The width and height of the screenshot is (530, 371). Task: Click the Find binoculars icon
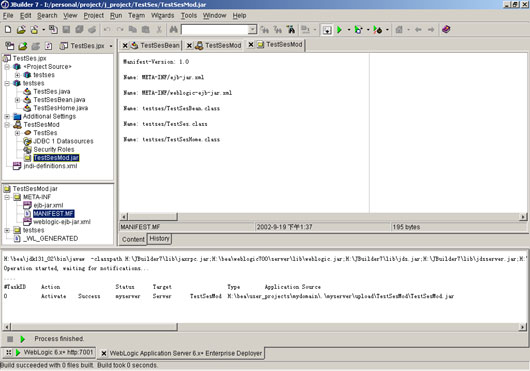click(x=173, y=30)
